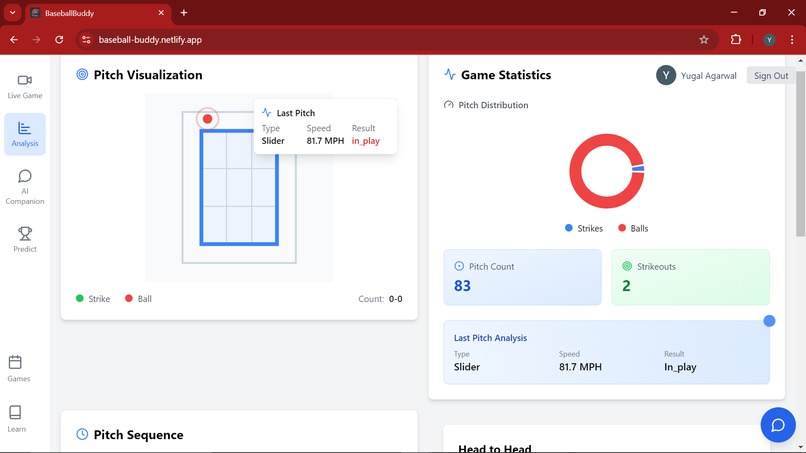Open the Learn book icon
The width and height of the screenshot is (806, 453).
coord(15,412)
